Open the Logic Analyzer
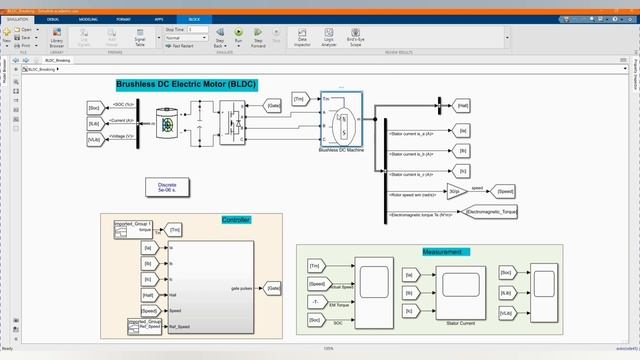 pos(329,37)
